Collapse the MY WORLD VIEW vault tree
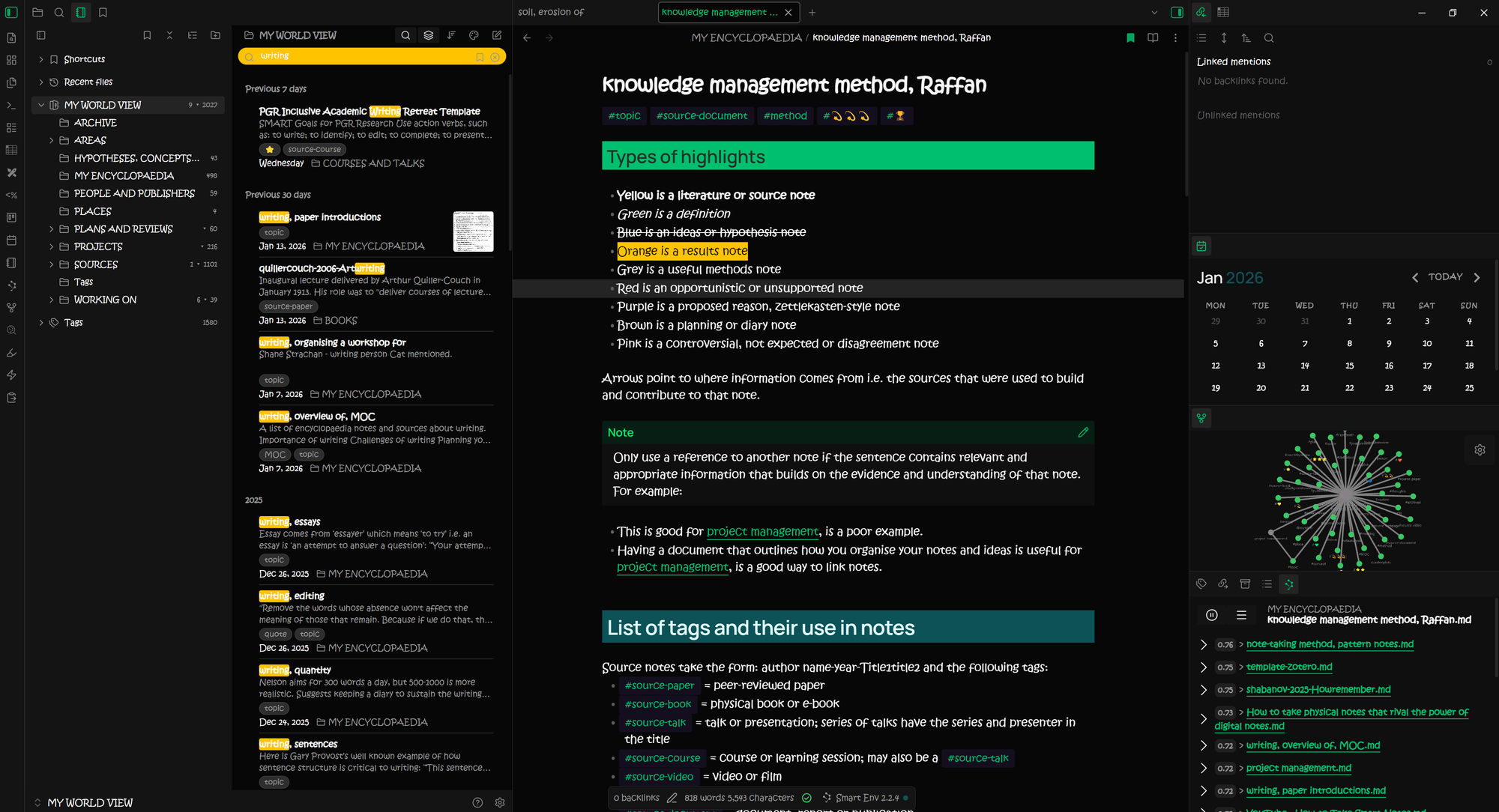The height and width of the screenshot is (812, 1499). point(41,105)
